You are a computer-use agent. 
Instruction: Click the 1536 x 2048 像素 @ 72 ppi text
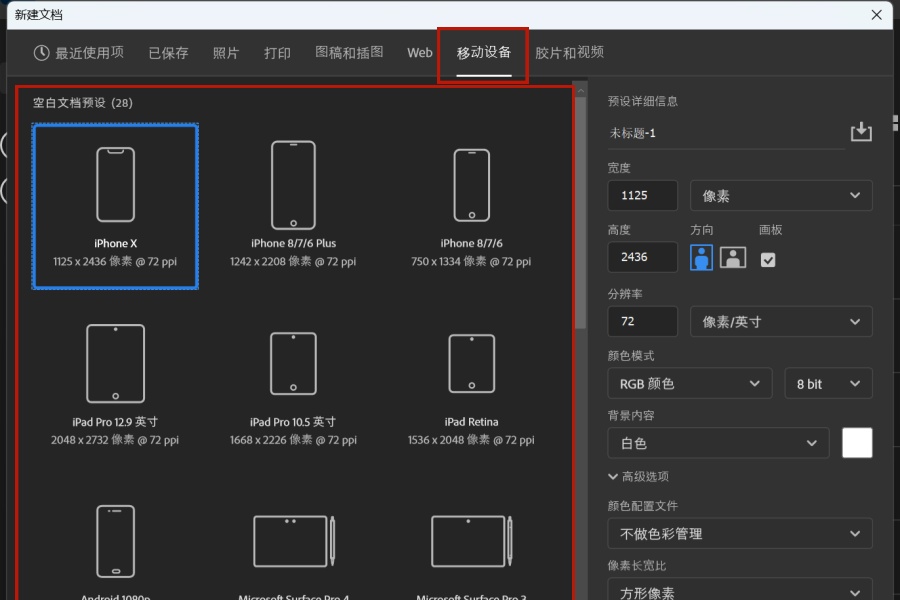point(471,440)
